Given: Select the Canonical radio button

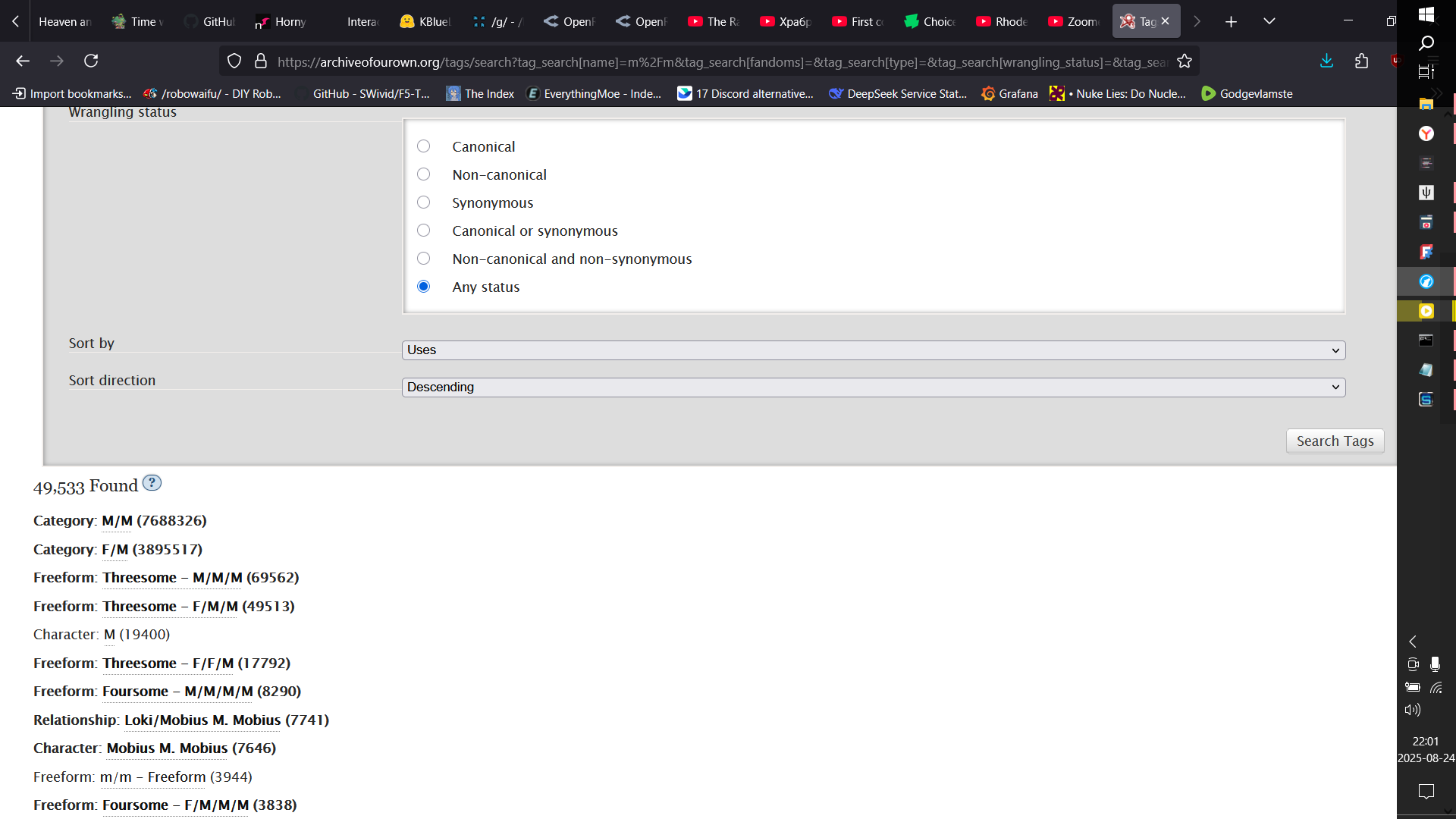Looking at the screenshot, I should click(x=424, y=146).
